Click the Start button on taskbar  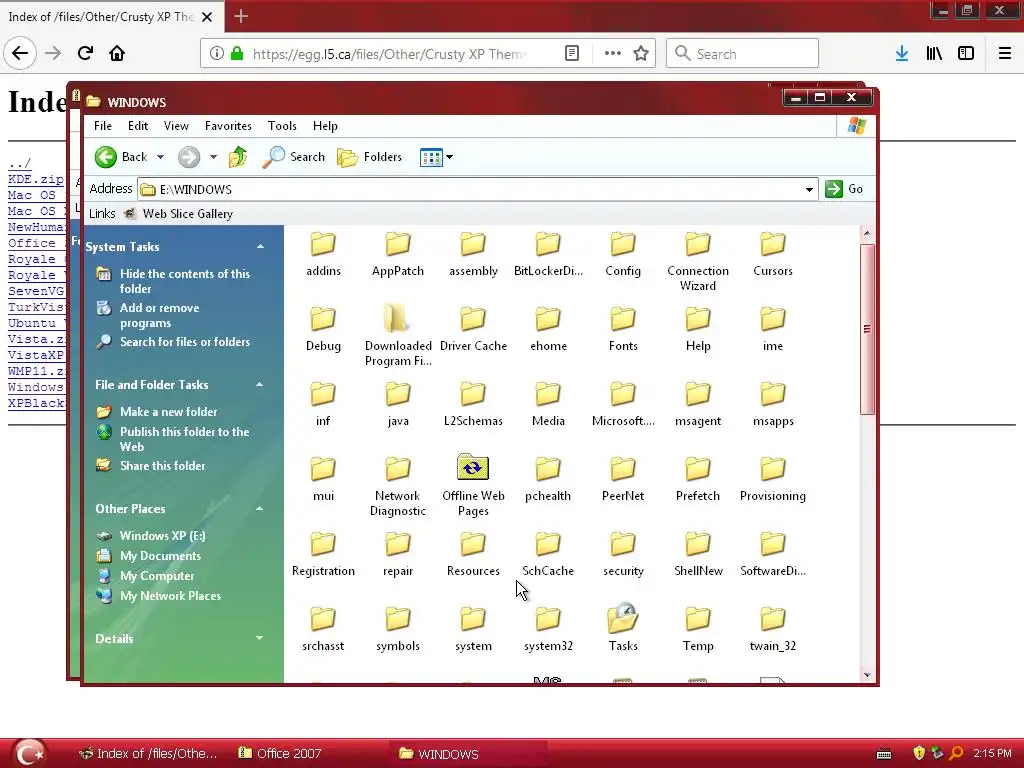(x=29, y=753)
